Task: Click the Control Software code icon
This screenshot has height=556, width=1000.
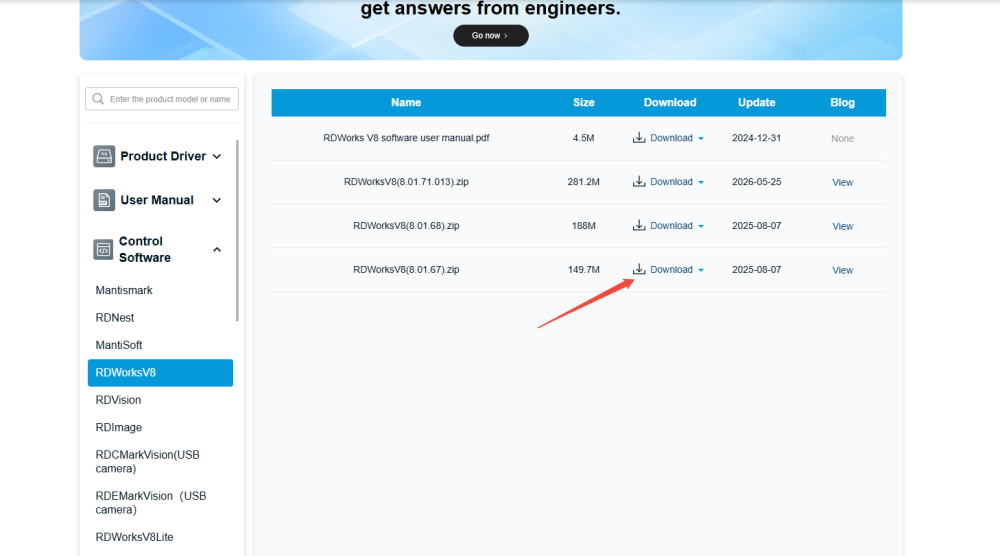Action: (x=103, y=249)
